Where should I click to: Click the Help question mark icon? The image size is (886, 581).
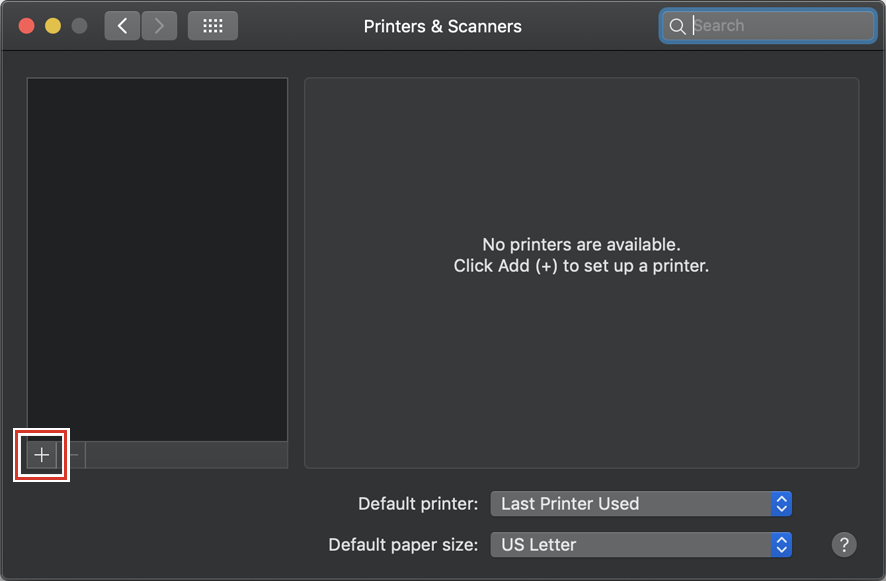tap(843, 545)
